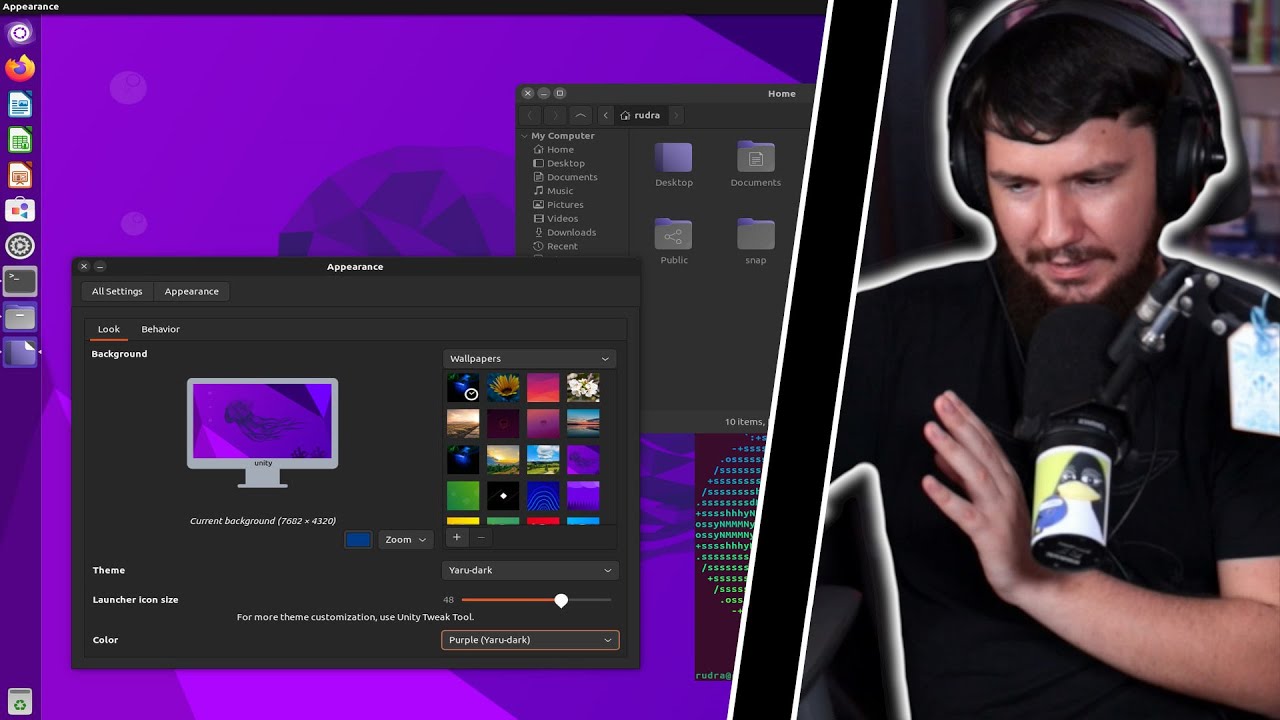This screenshot has height=720, width=1280.
Task: Remove wallpaper with minus button
Action: [481, 537]
